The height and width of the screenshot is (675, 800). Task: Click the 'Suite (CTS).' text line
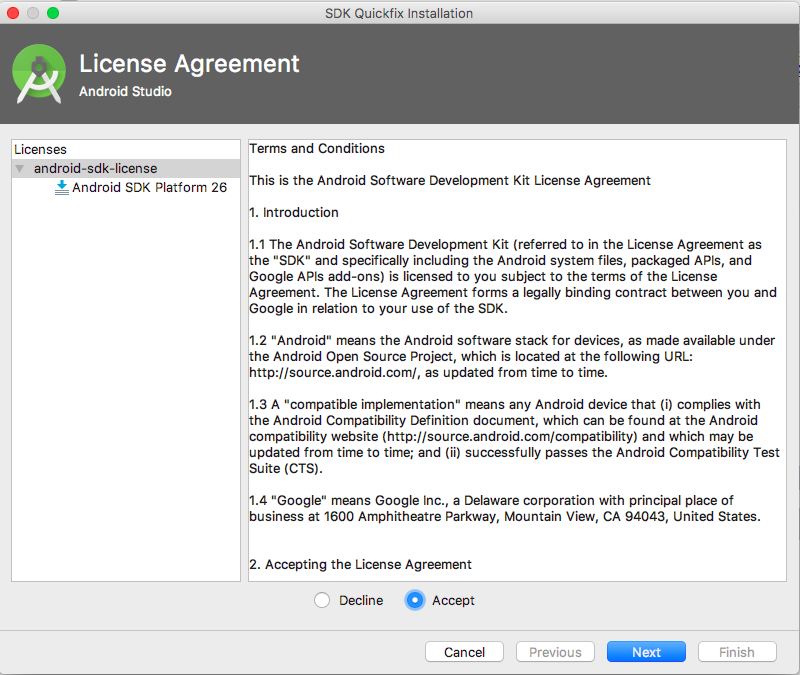(x=286, y=468)
